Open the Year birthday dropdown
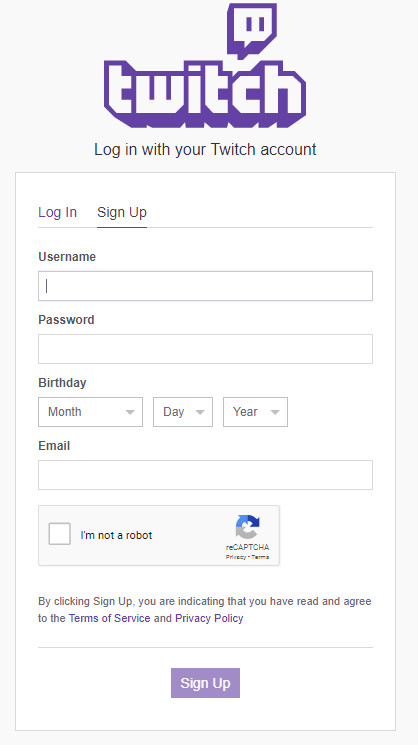The image size is (418, 745). click(256, 412)
